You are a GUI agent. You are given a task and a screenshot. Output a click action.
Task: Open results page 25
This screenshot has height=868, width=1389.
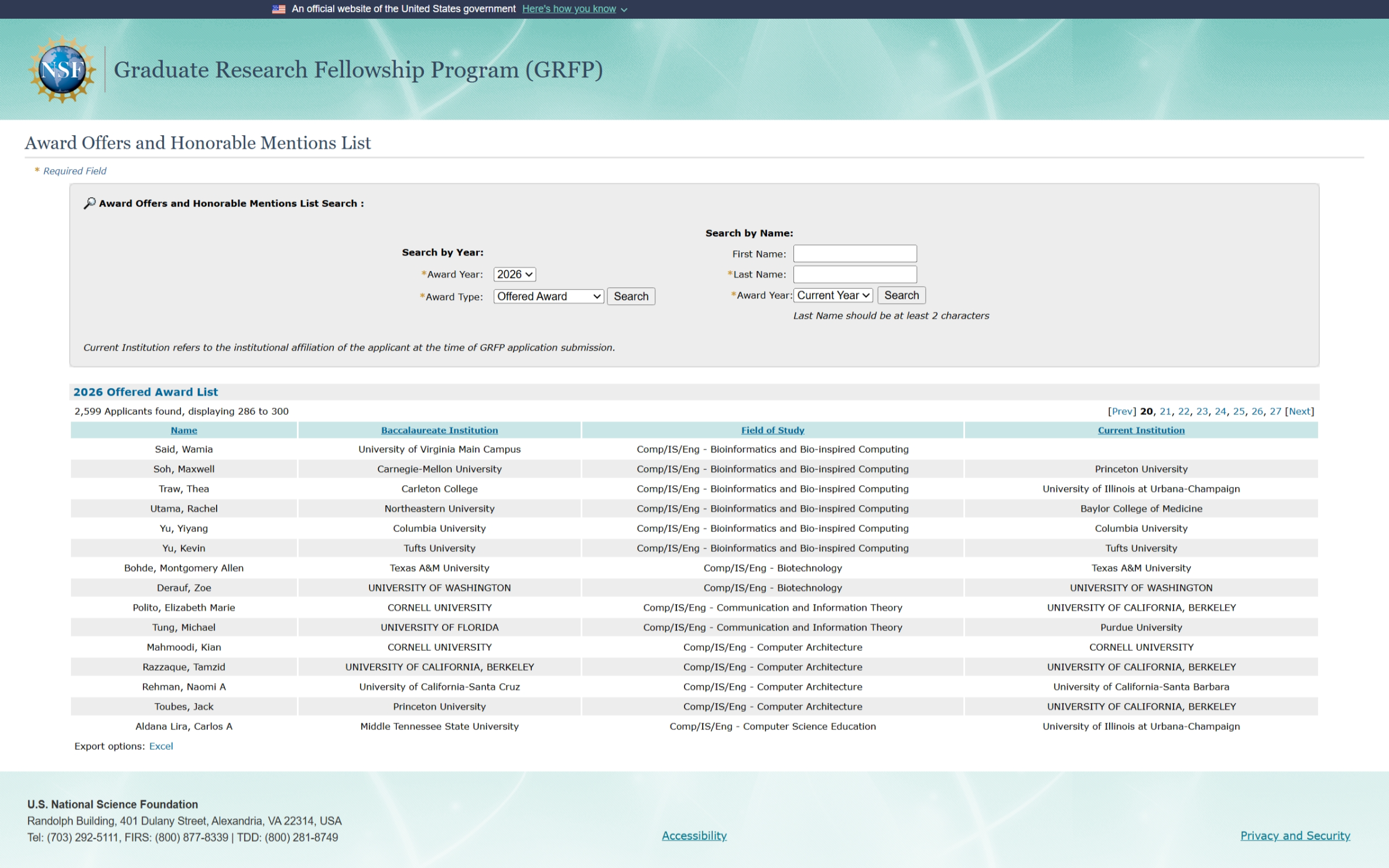pyautogui.click(x=1238, y=411)
